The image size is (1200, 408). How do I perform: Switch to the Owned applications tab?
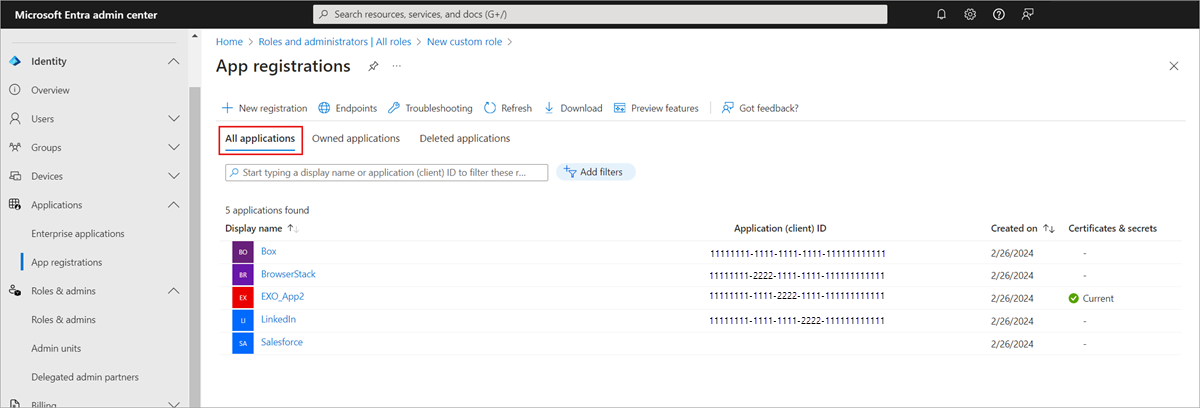point(356,138)
